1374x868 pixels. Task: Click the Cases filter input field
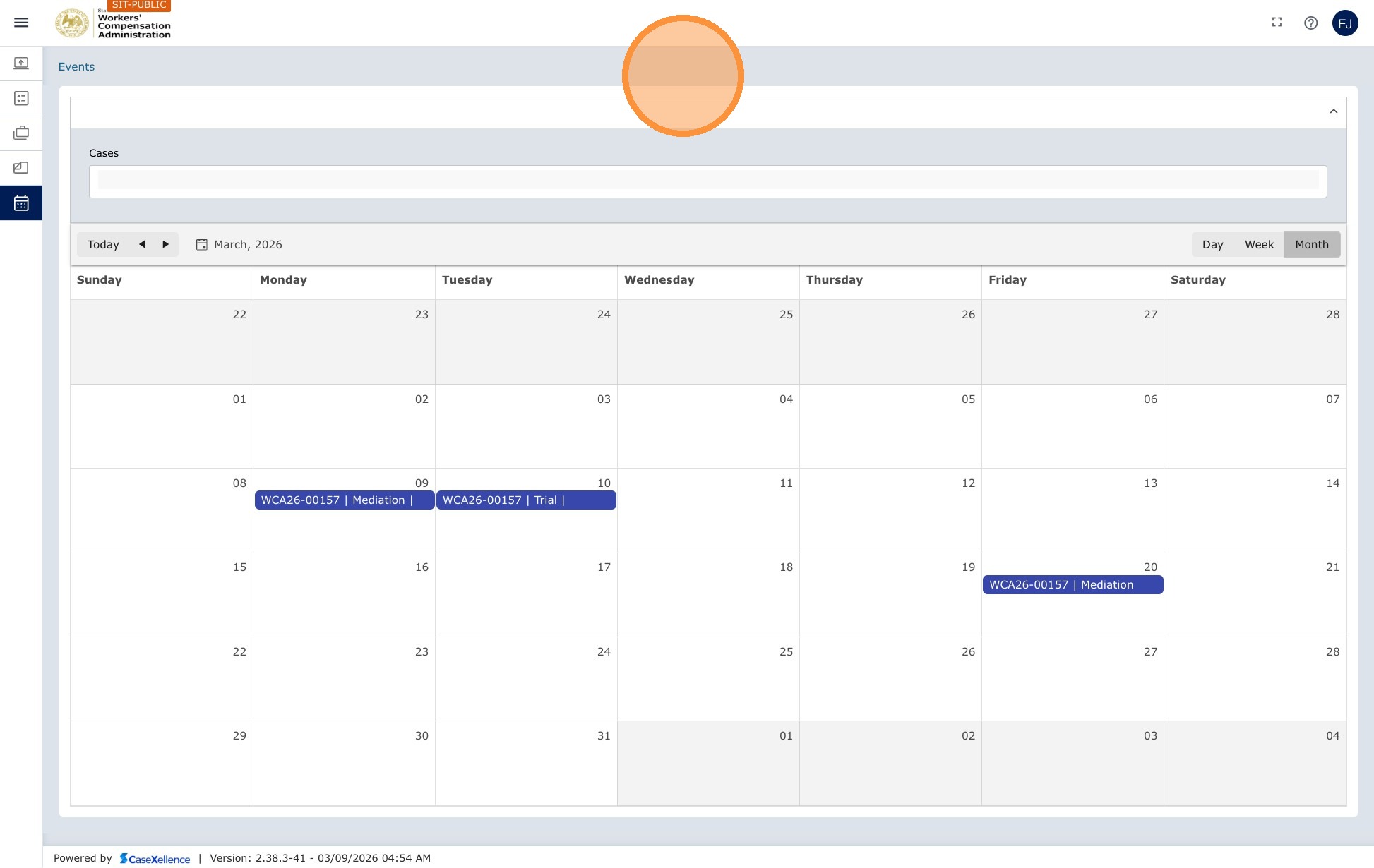(x=707, y=181)
